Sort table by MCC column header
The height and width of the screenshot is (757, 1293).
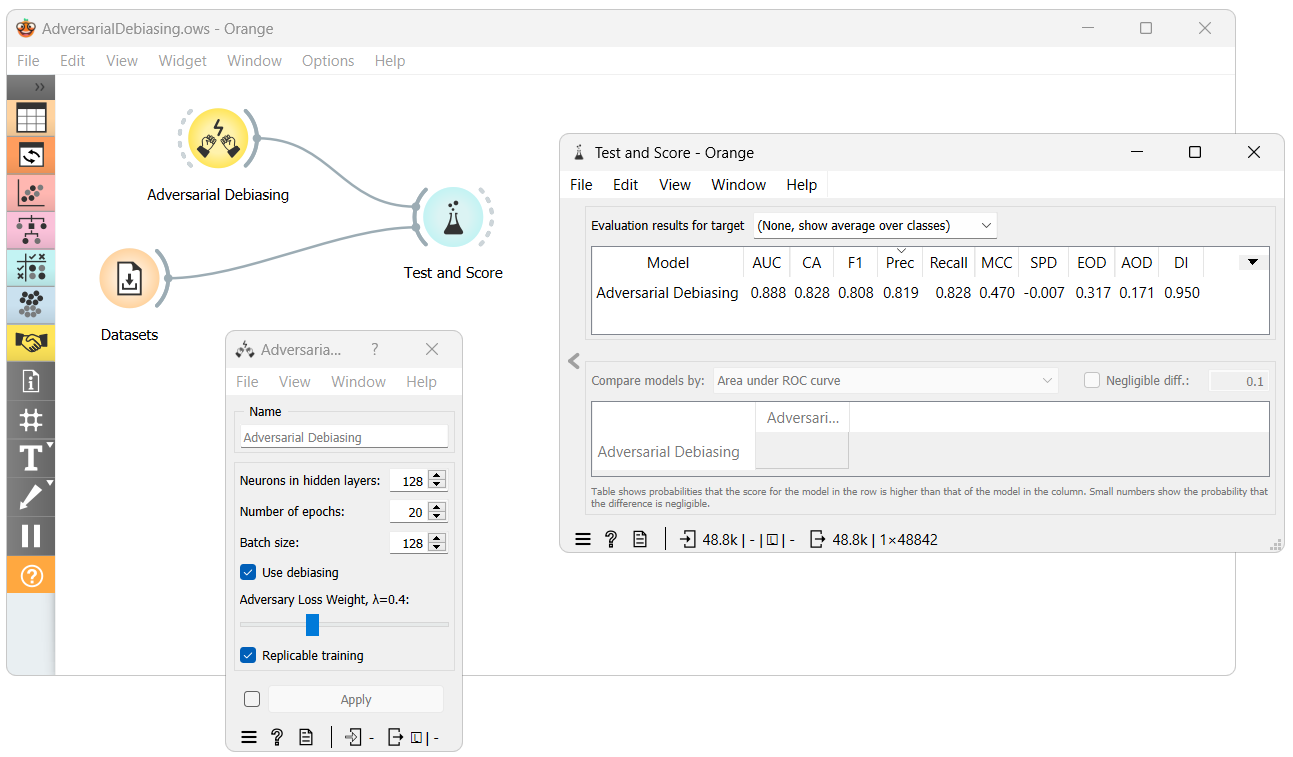point(997,262)
